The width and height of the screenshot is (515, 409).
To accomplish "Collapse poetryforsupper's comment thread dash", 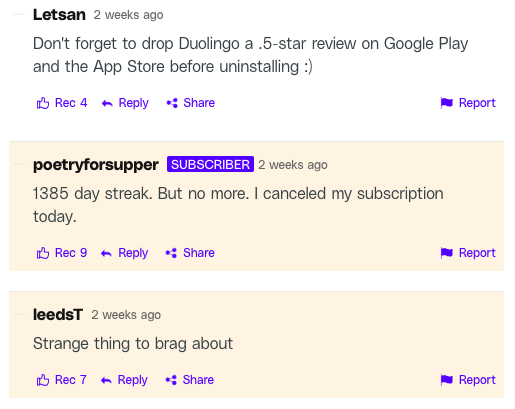I will (x=19, y=164).
